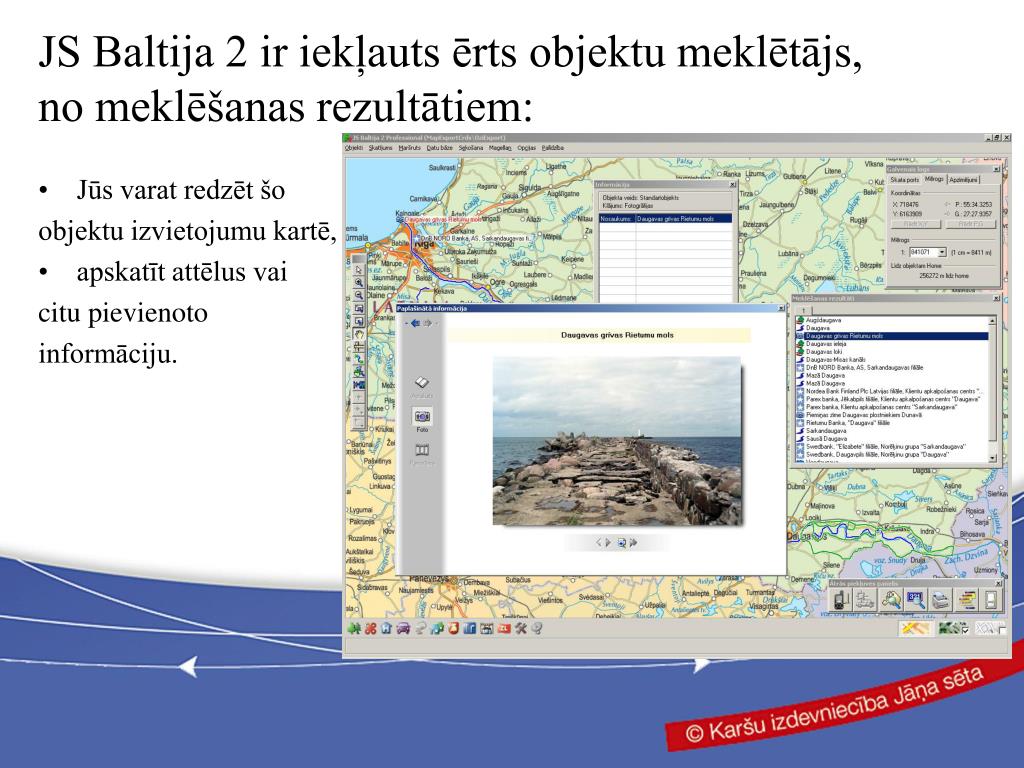Click the yellow road map icon in status area
1024x768 pixels.
coord(916,628)
